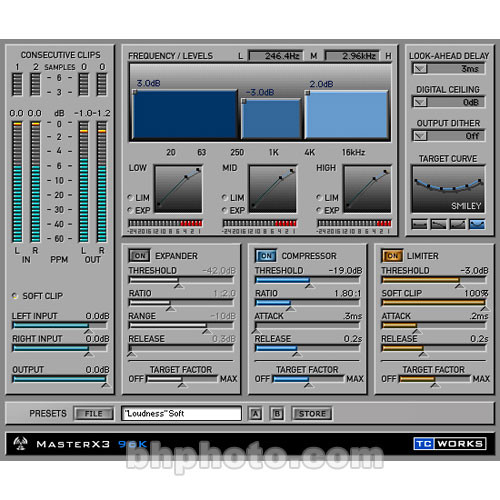This screenshot has height=500, width=500.
Task: Click the Smiley target curve display
Action: (x=448, y=189)
